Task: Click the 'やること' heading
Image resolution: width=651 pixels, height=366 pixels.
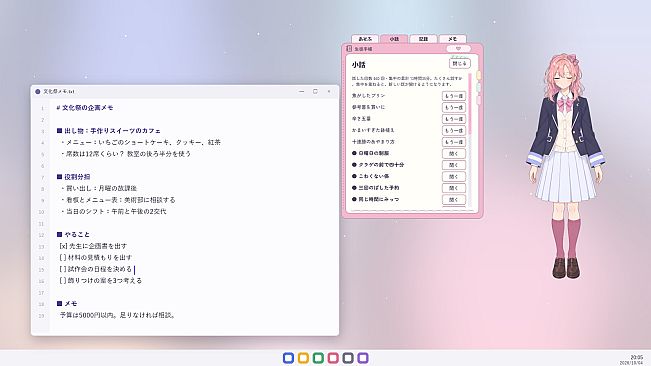Action: click(73, 234)
